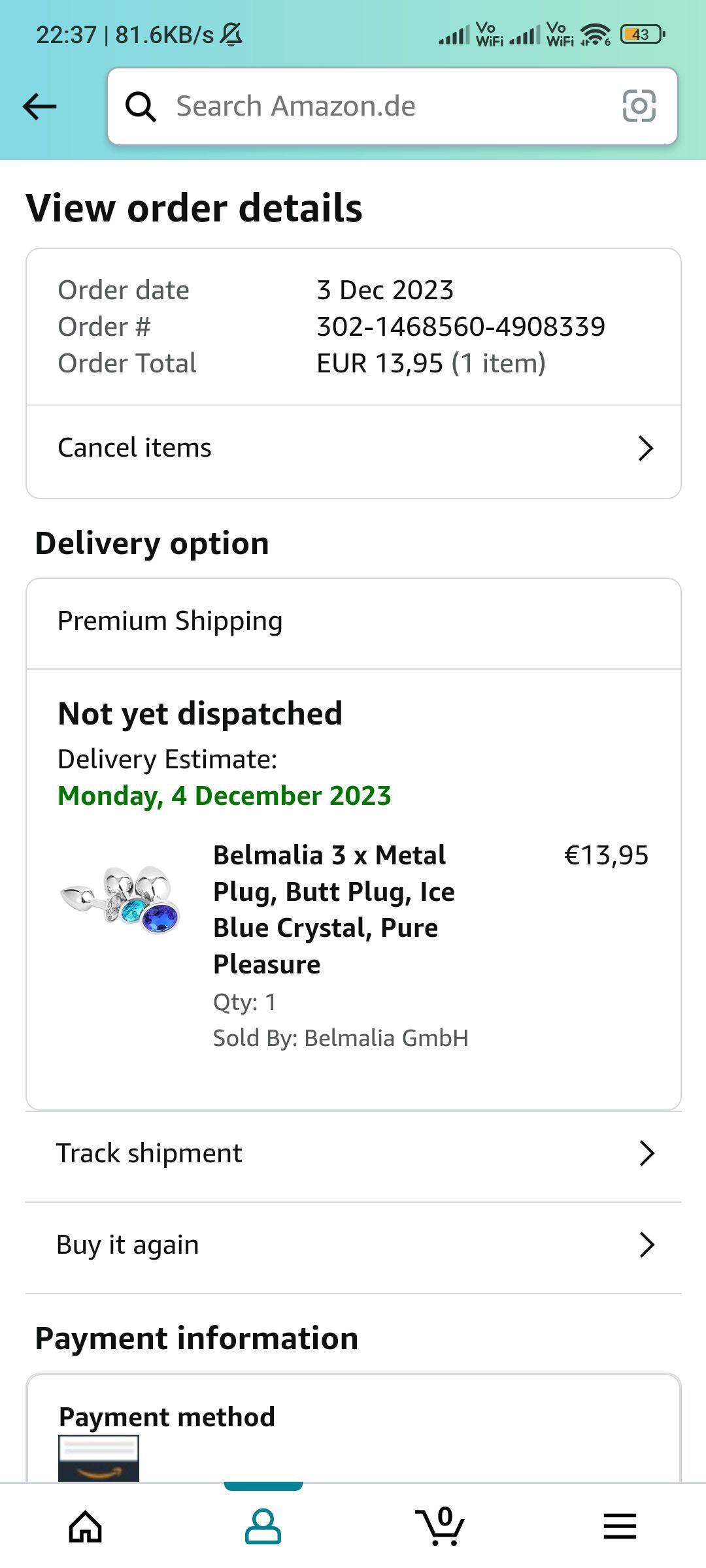Select the Cancel items option
This screenshot has width=706, height=1568.
pos(135,448)
